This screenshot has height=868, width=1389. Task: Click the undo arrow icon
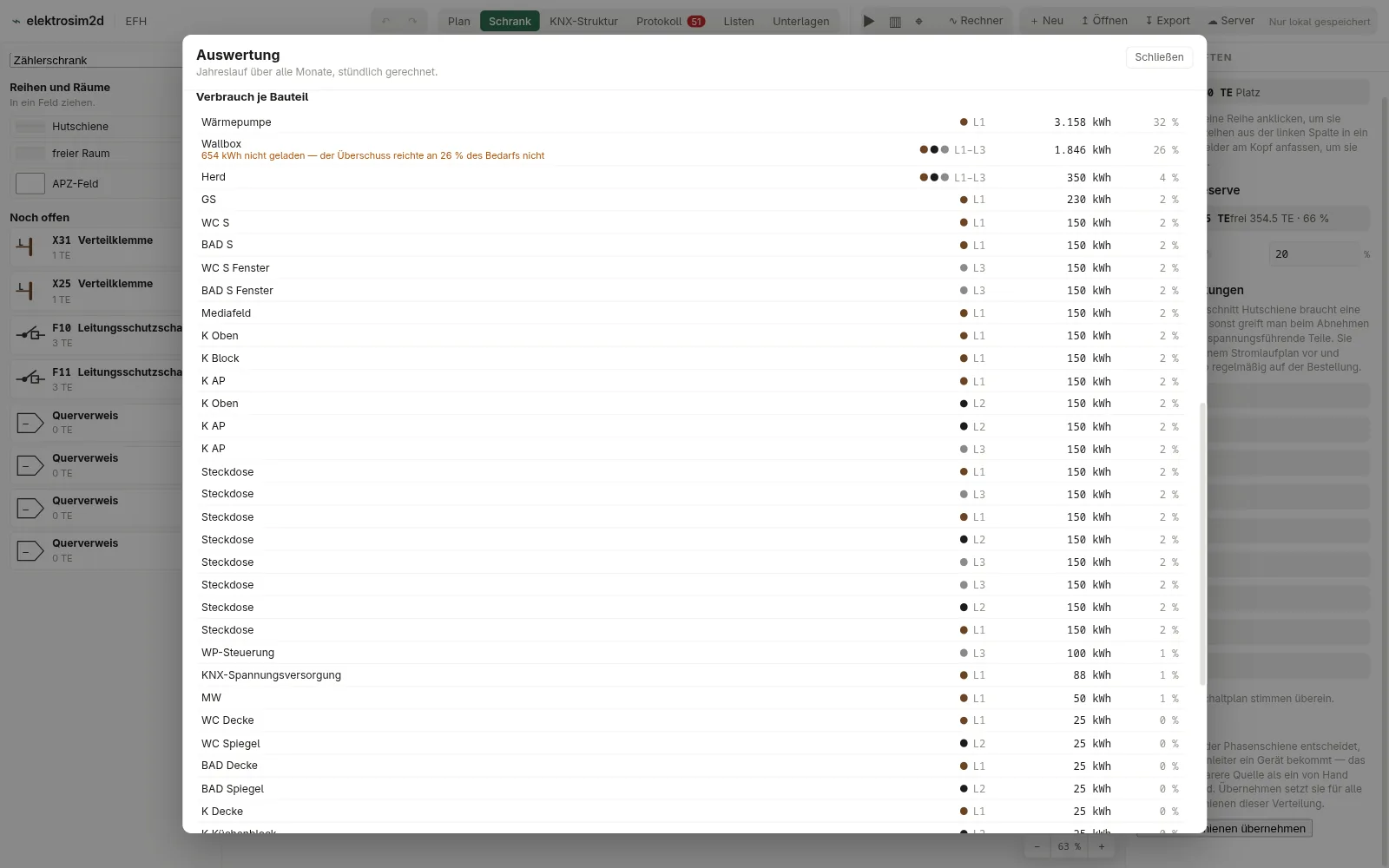coord(386,21)
